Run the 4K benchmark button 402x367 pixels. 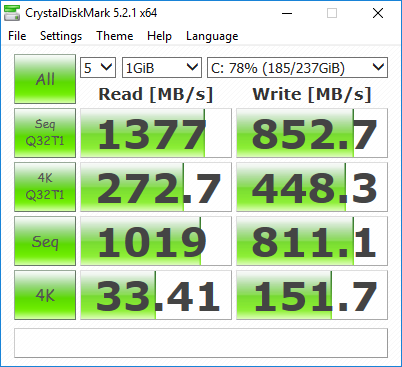click(x=45, y=295)
